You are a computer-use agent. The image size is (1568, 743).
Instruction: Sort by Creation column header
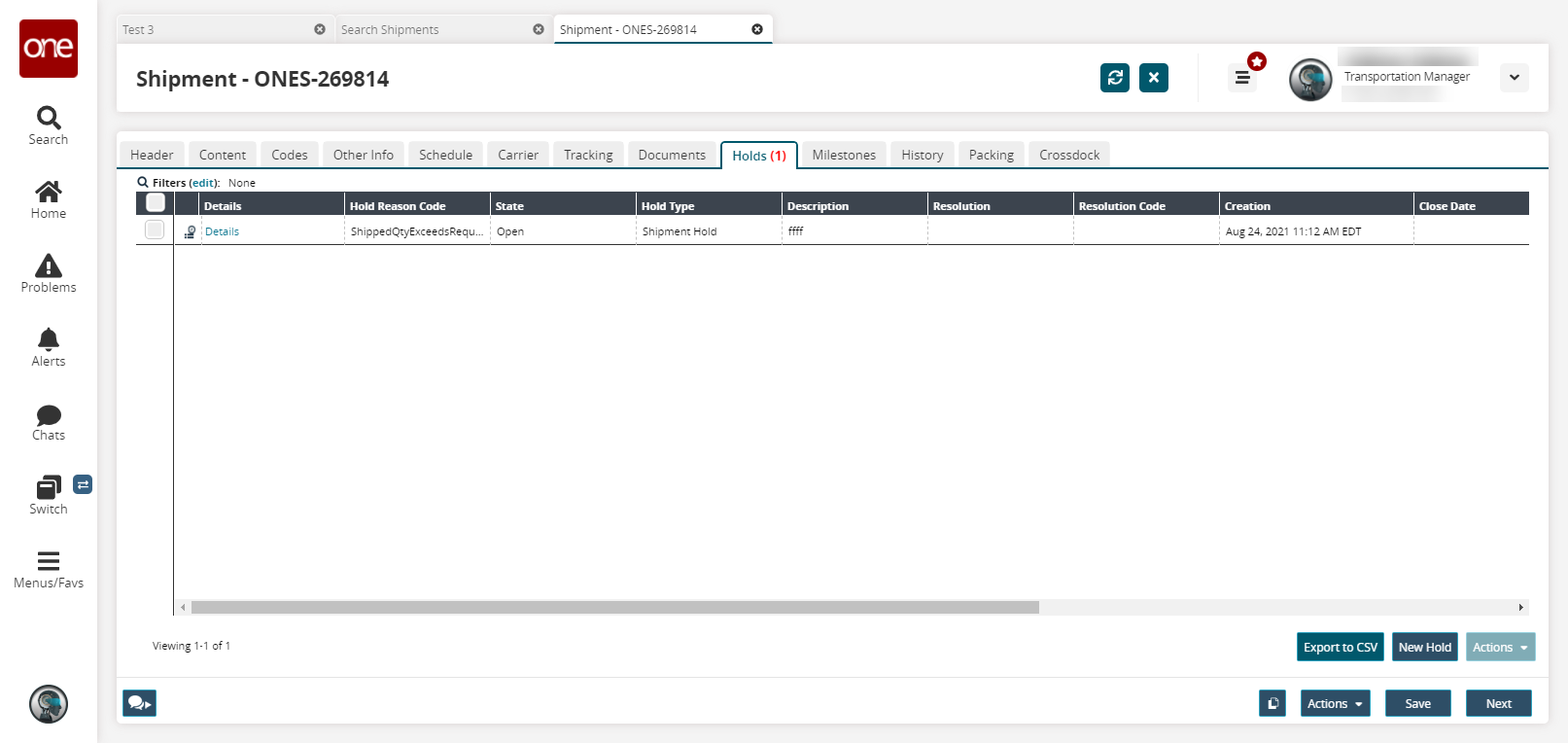(x=1316, y=205)
